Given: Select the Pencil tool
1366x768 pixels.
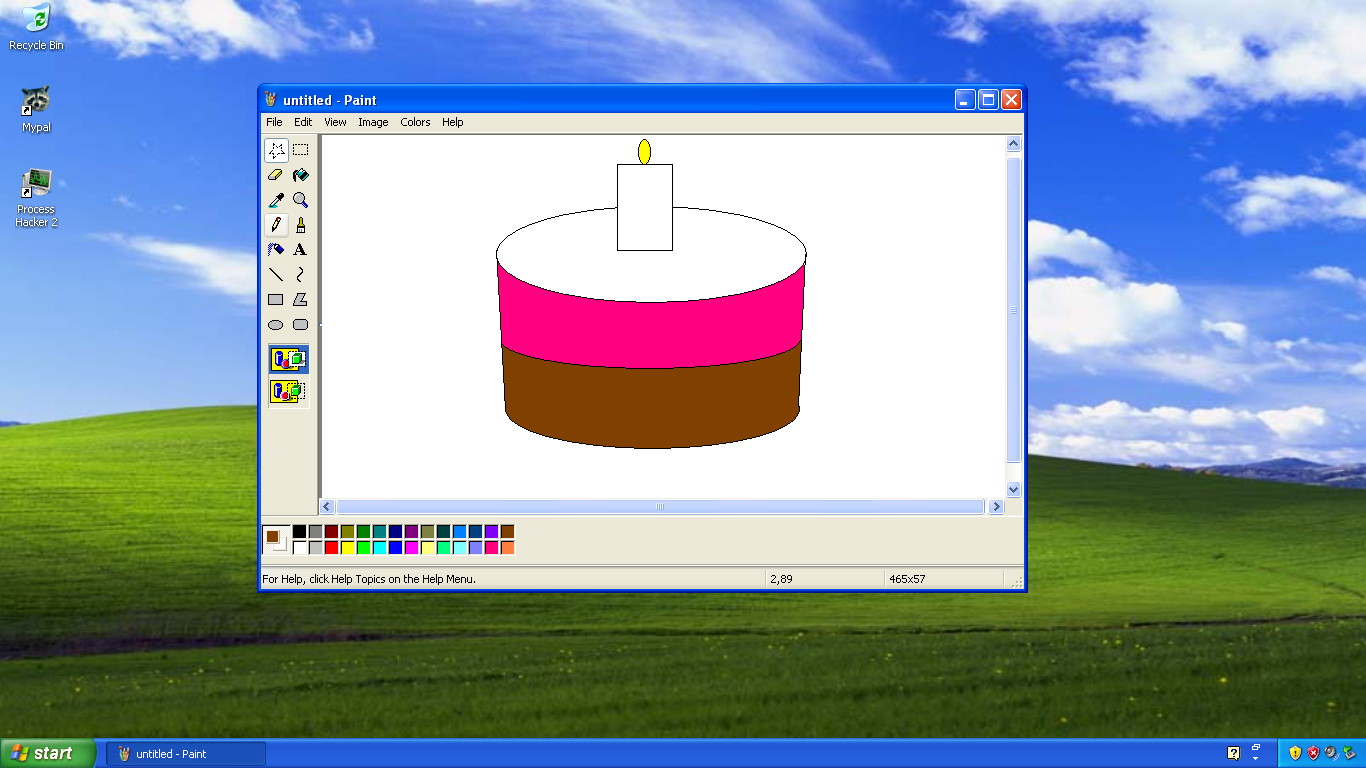Looking at the screenshot, I should tap(276, 224).
